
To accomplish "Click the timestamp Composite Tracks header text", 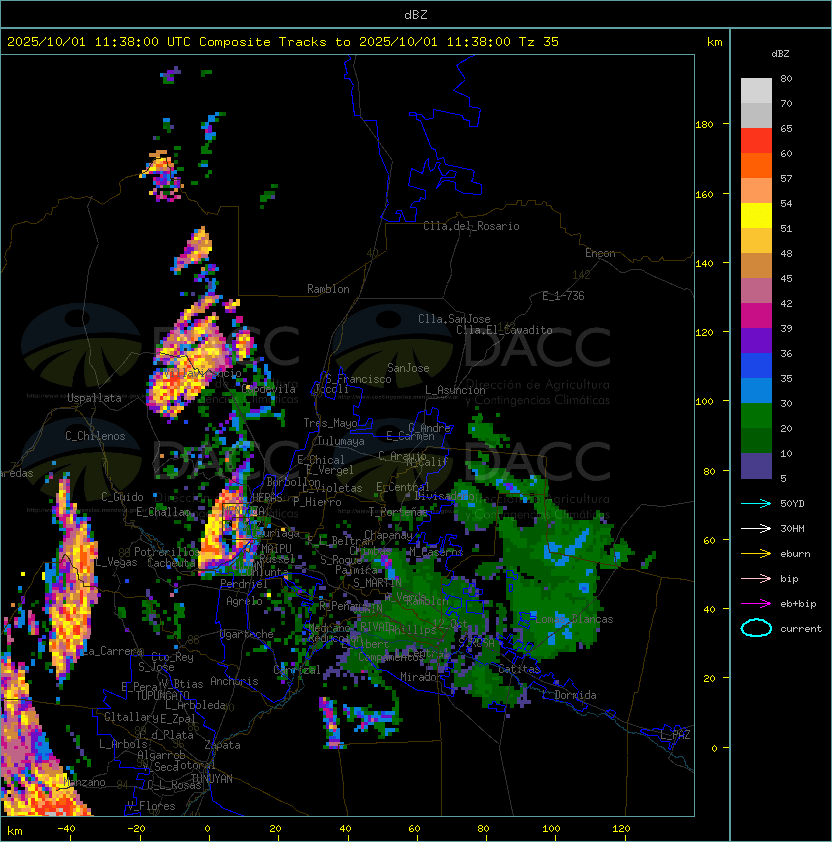I will [x=283, y=42].
